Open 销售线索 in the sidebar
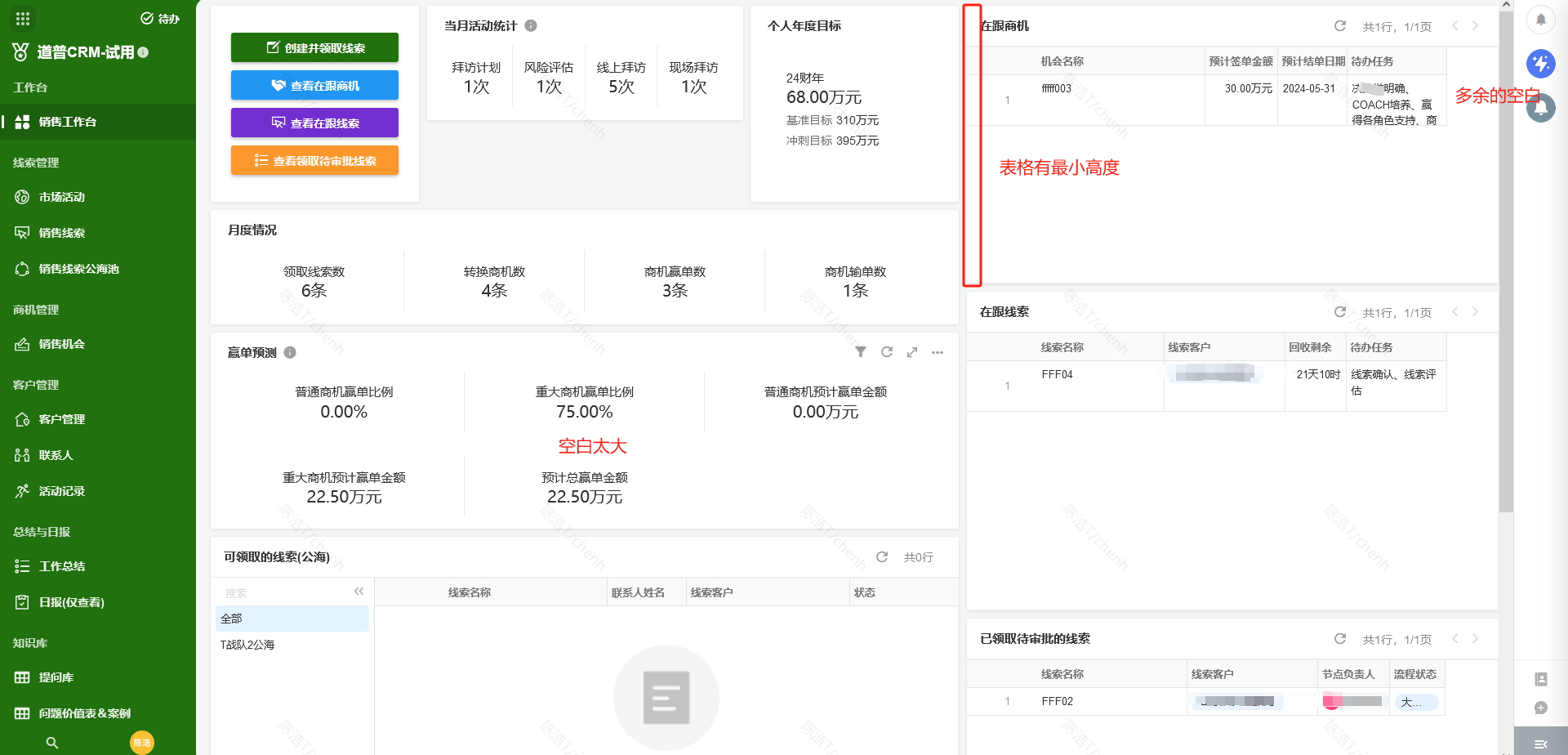Screen dimensions: 1568x755 (x=98, y=233)
